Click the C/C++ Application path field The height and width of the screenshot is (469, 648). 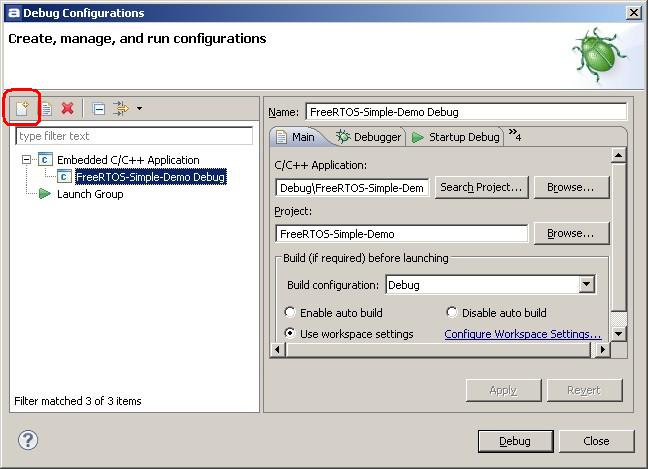point(352,188)
